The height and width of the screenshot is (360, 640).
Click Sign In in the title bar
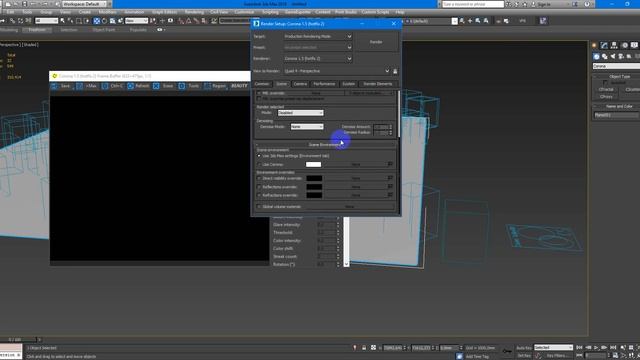(544, 4)
